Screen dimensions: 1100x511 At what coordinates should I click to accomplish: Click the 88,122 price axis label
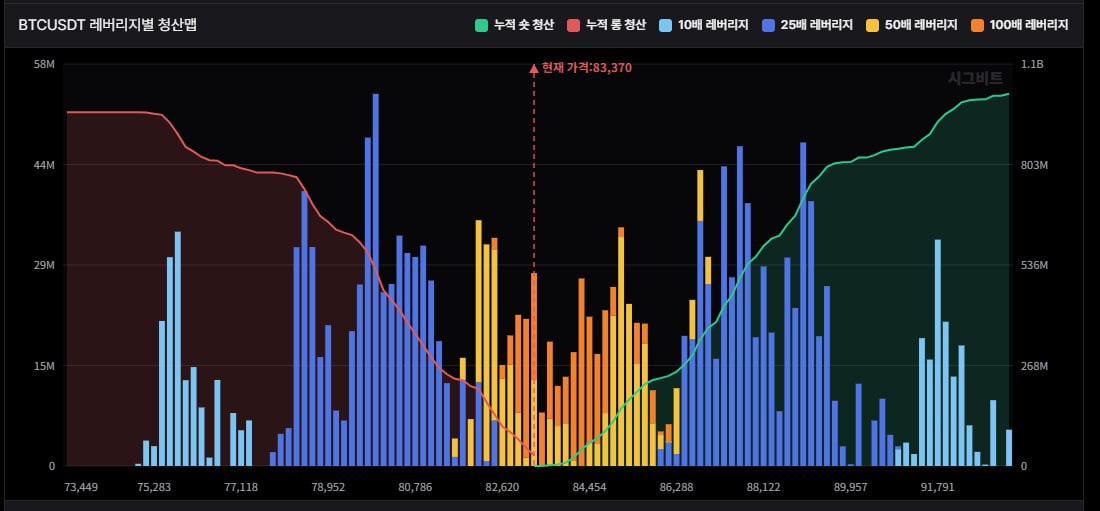point(763,487)
